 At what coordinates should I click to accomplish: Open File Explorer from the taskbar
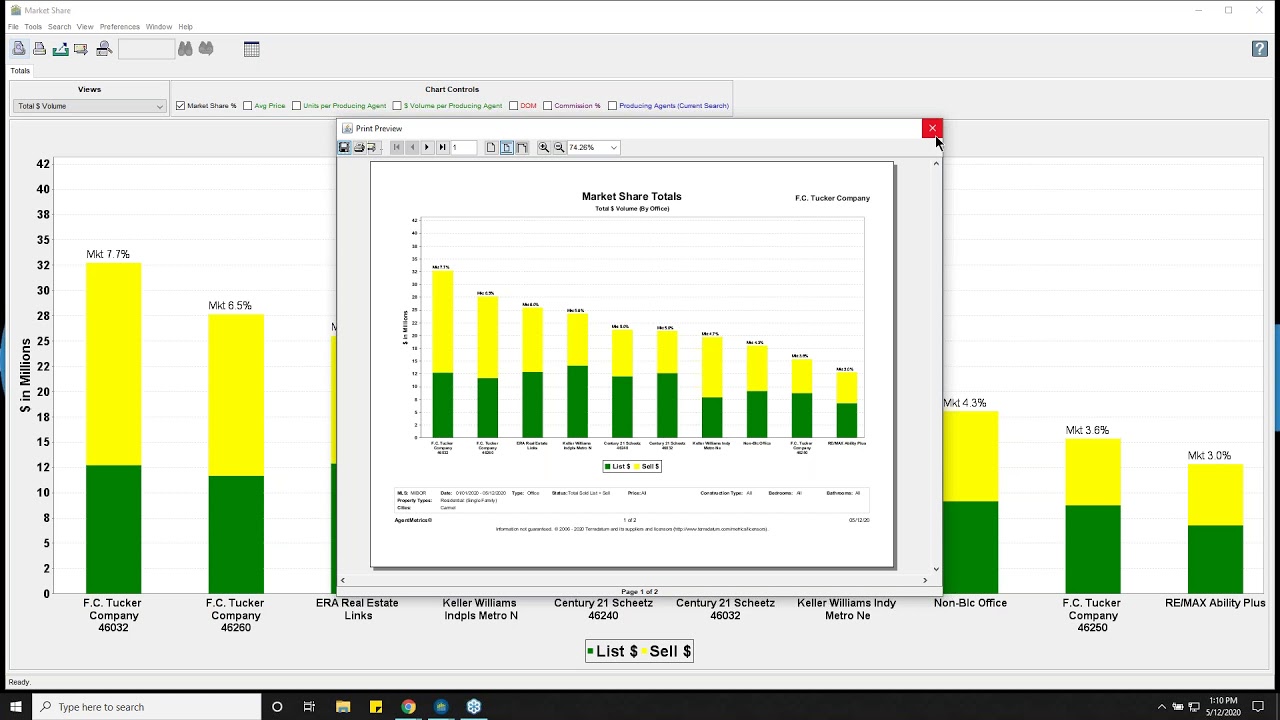tap(343, 707)
